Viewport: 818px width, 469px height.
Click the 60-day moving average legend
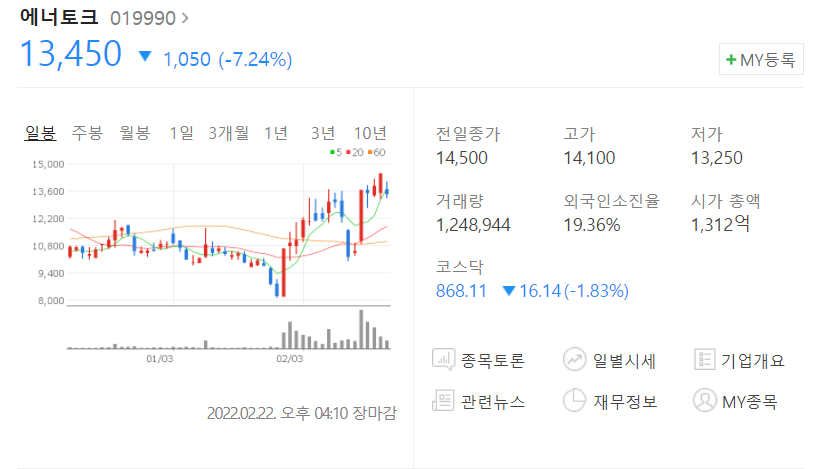tap(377, 152)
